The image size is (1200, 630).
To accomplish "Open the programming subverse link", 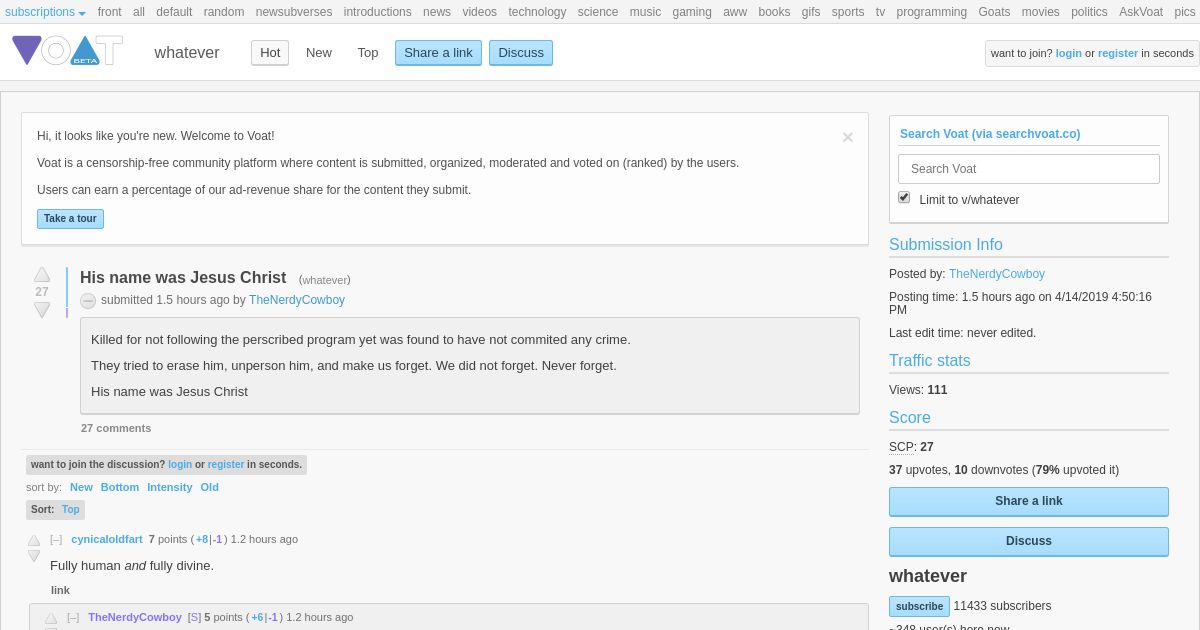I will (931, 12).
